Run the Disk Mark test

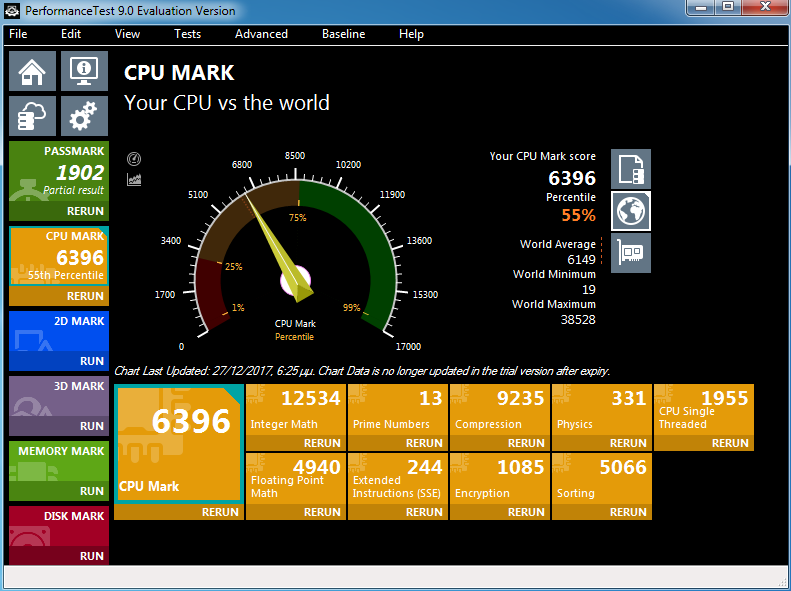coord(59,556)
